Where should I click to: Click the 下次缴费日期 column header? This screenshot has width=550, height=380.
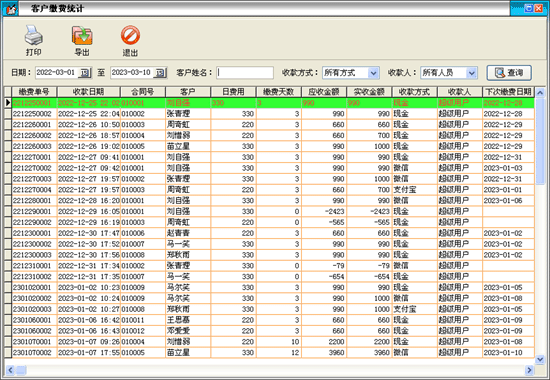(x=508, y=92)
